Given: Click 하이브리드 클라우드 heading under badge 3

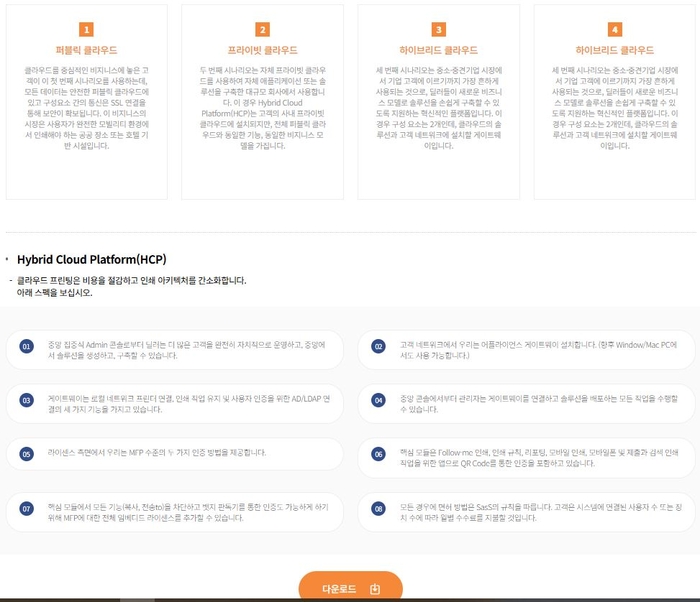Looking at the screenshot, I should pyautogui.click(x=438, y=50).
